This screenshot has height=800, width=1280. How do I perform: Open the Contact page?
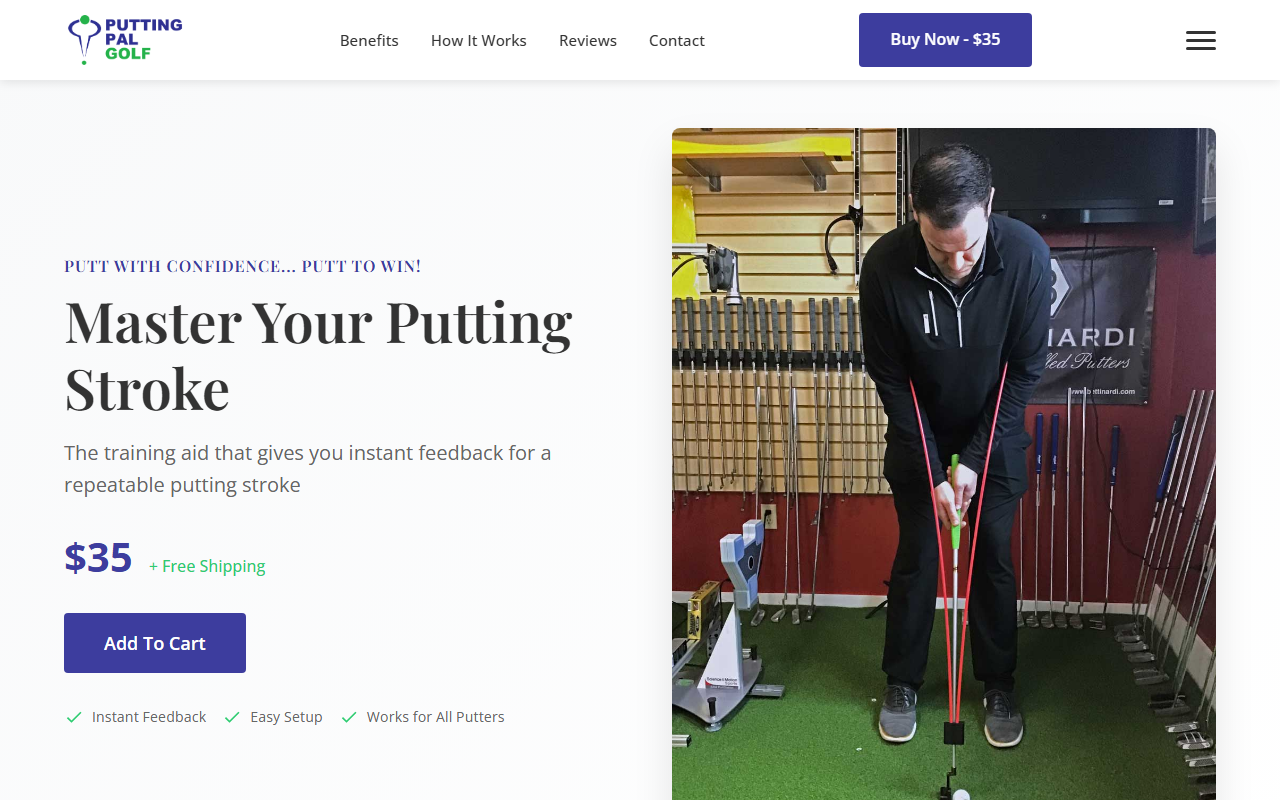click(x=676, y=40)
